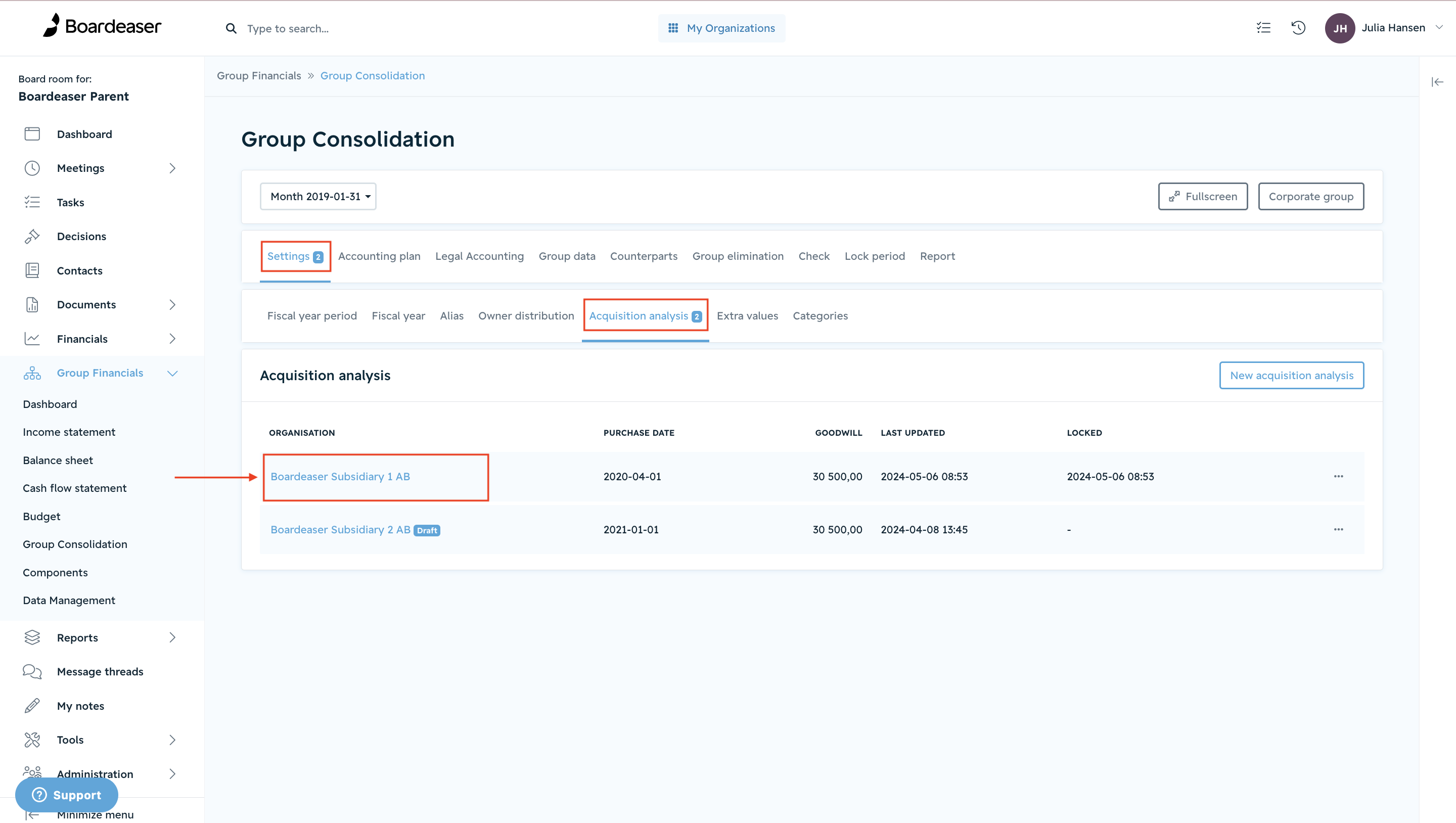
Task: Click the Decisions gavel icon in sidebar
Action: [32, 236]
